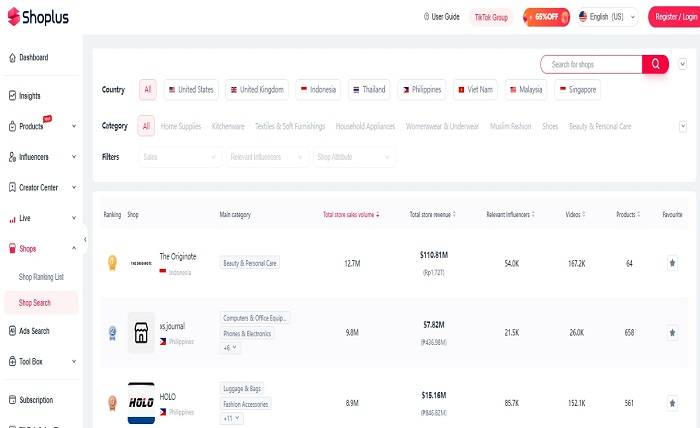This screenshot has width=700, height=428.
Task: Open Shop Ranking List submenu item
Action: click(41, 276)
